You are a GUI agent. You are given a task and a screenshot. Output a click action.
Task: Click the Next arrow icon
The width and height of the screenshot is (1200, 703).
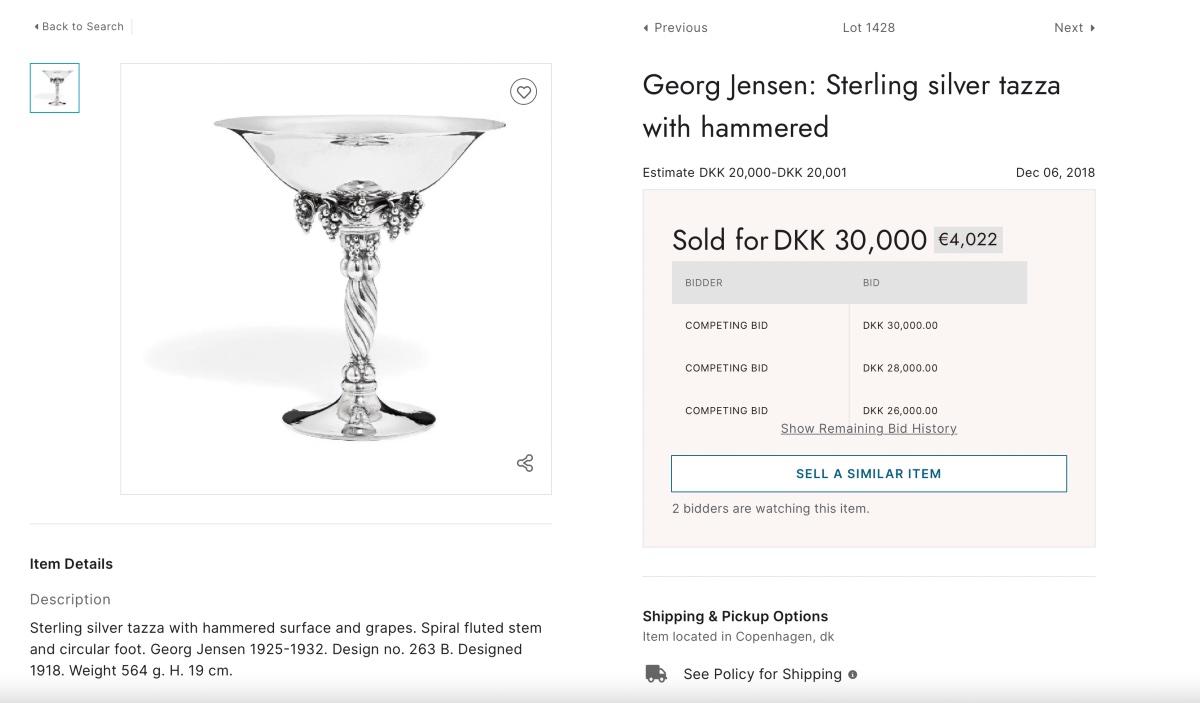1092,28
